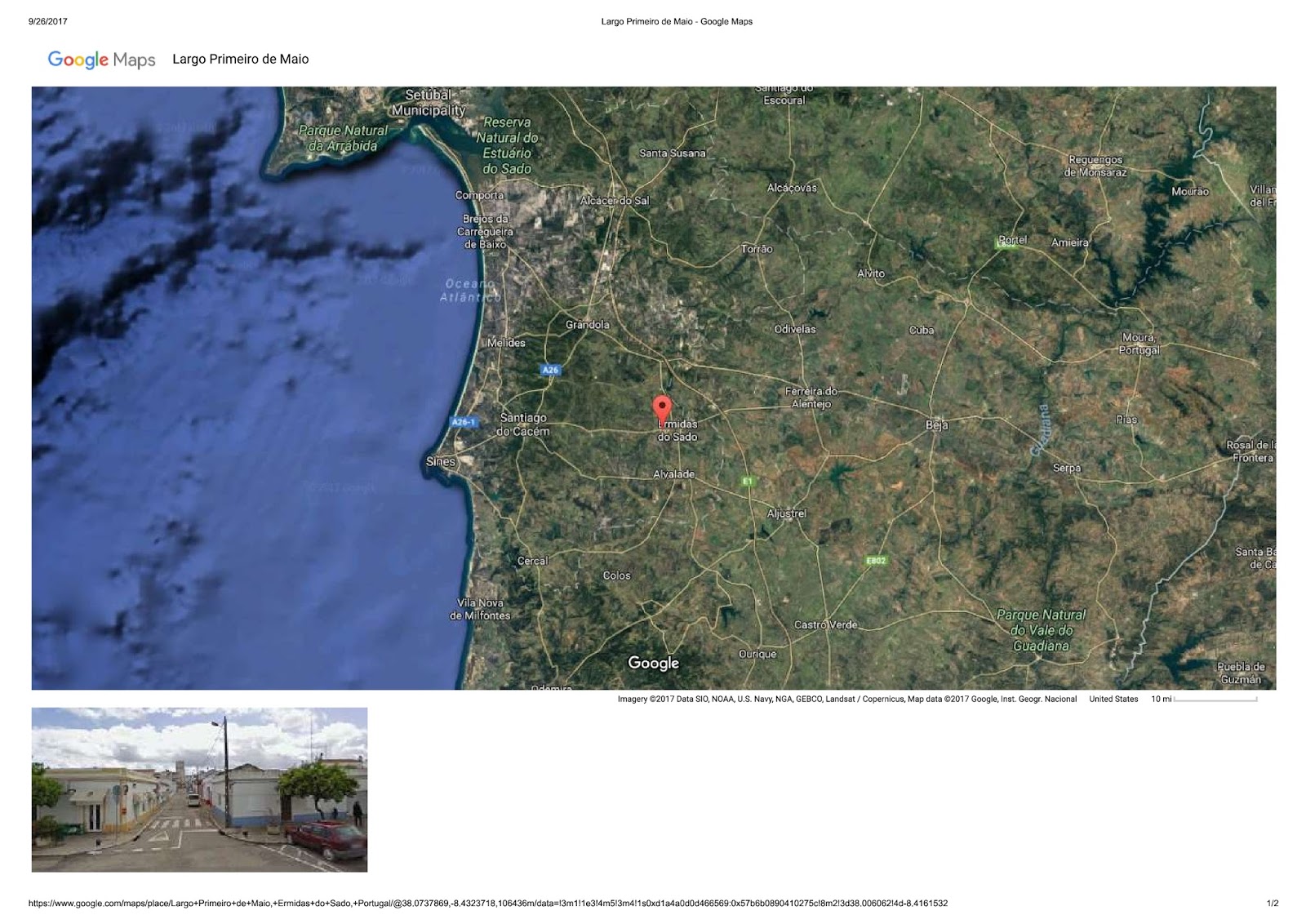Click the 1/2 page number
This screenshot has height=924, width=1306.
1273,904
